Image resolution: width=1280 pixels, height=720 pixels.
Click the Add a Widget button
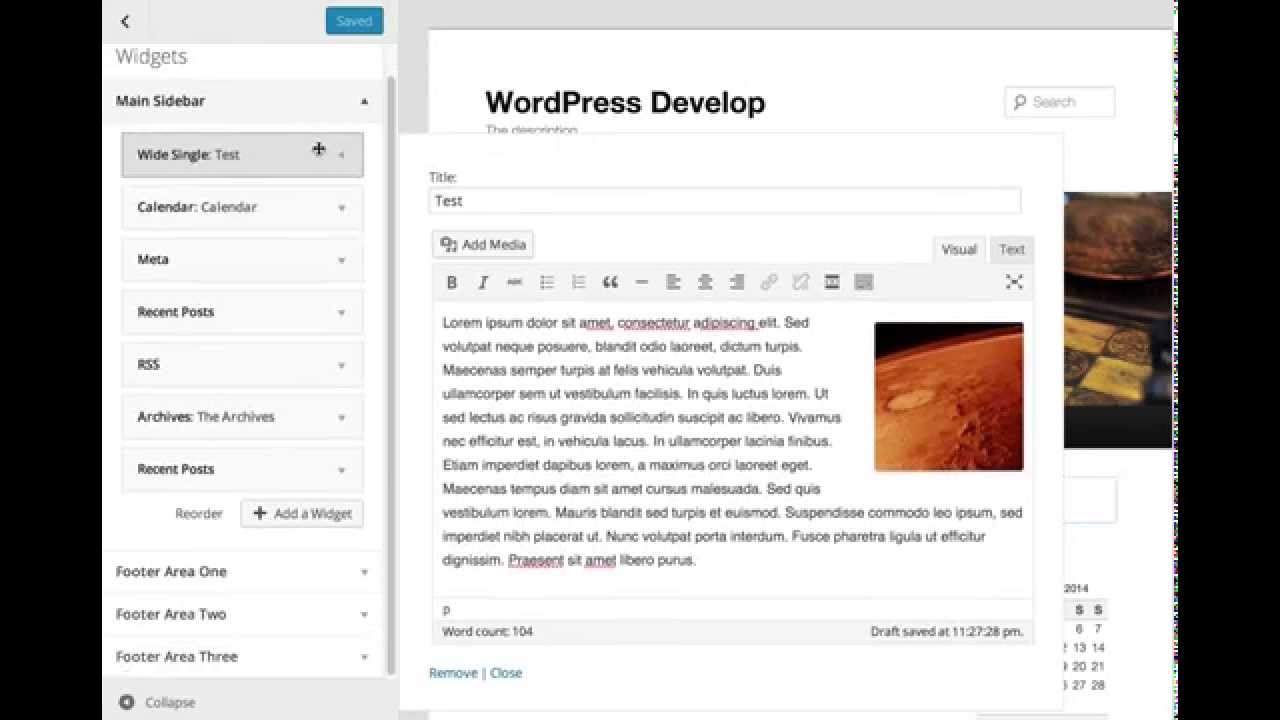pos(302,514)
